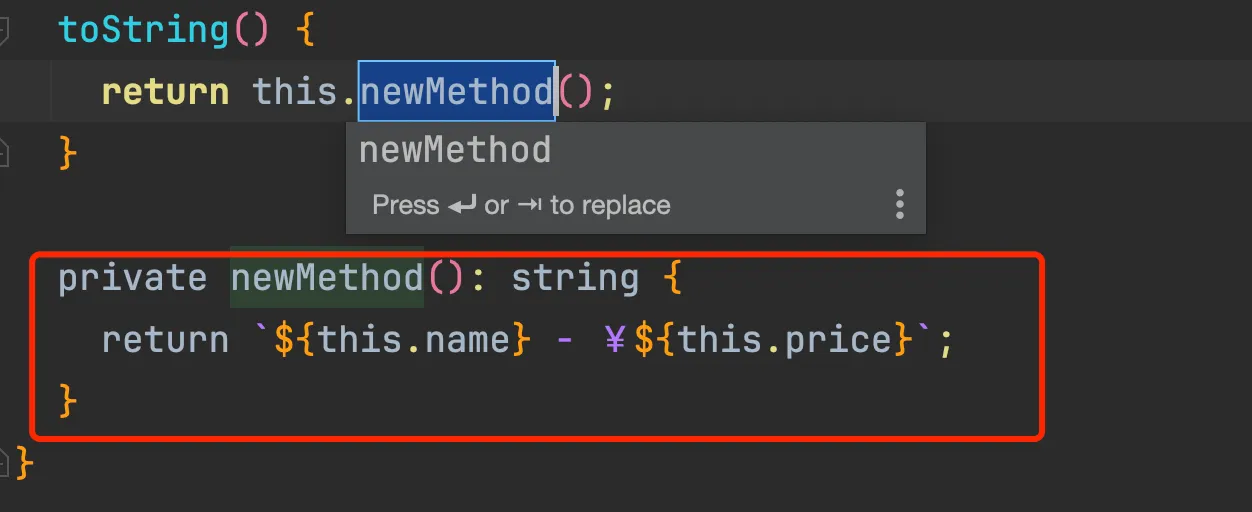
Task: Click the ¥ symbol in template string
Action: [x=615, y=340]
